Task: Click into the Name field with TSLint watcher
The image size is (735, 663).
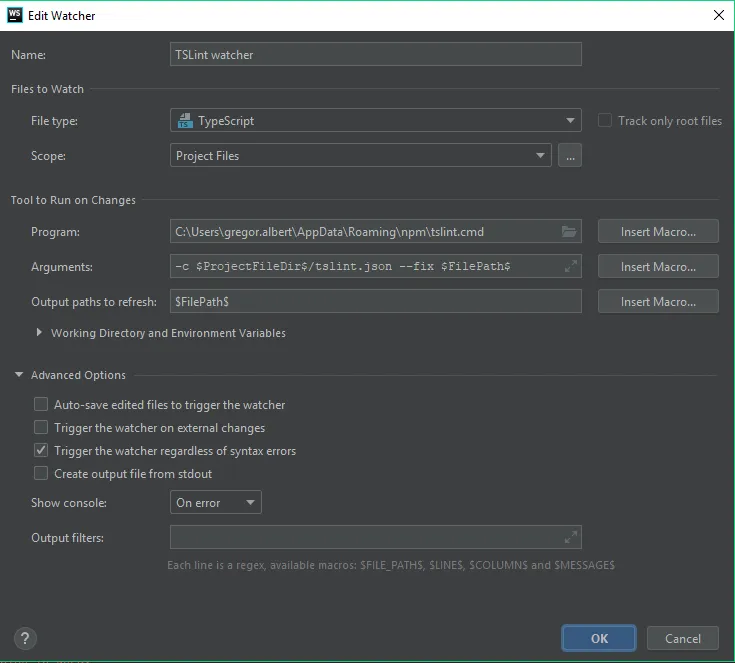Action: click(376, 55)
